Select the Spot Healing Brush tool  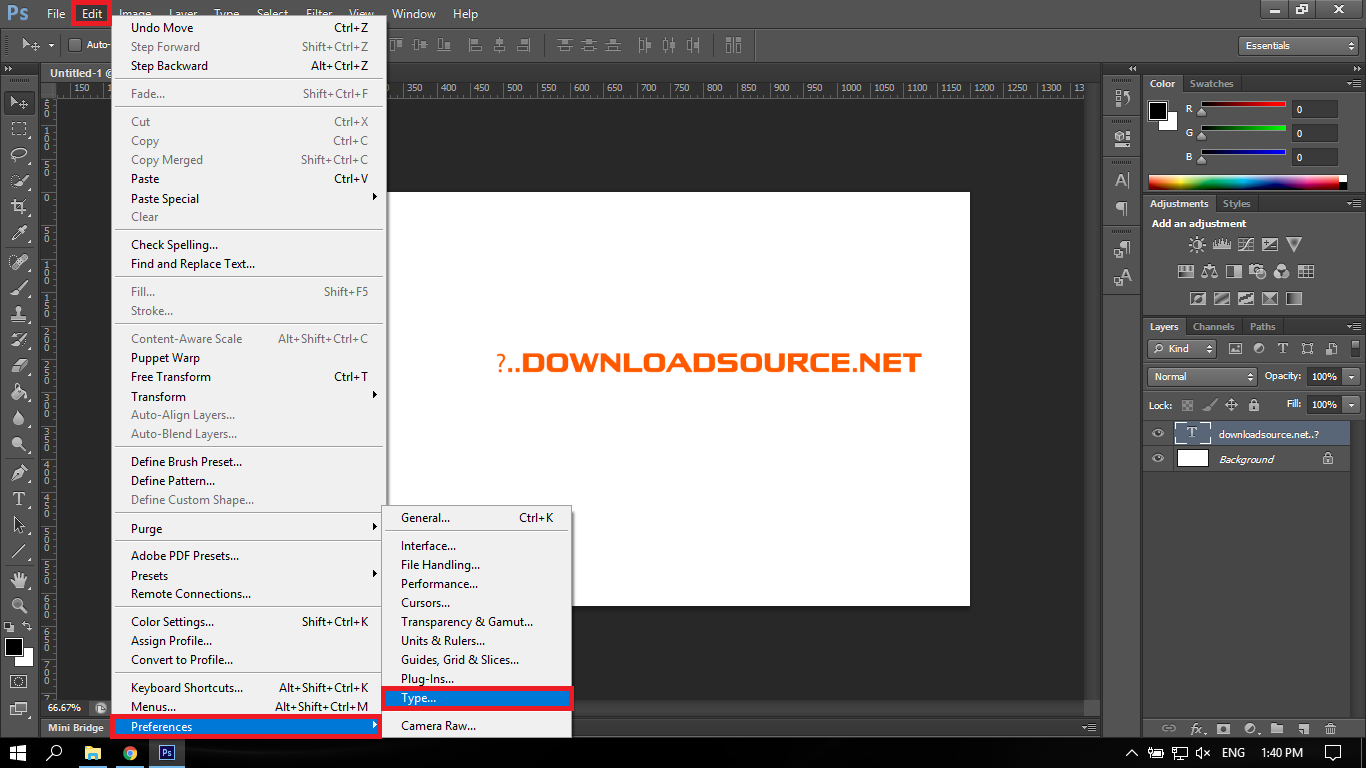(x=19, y=262)
